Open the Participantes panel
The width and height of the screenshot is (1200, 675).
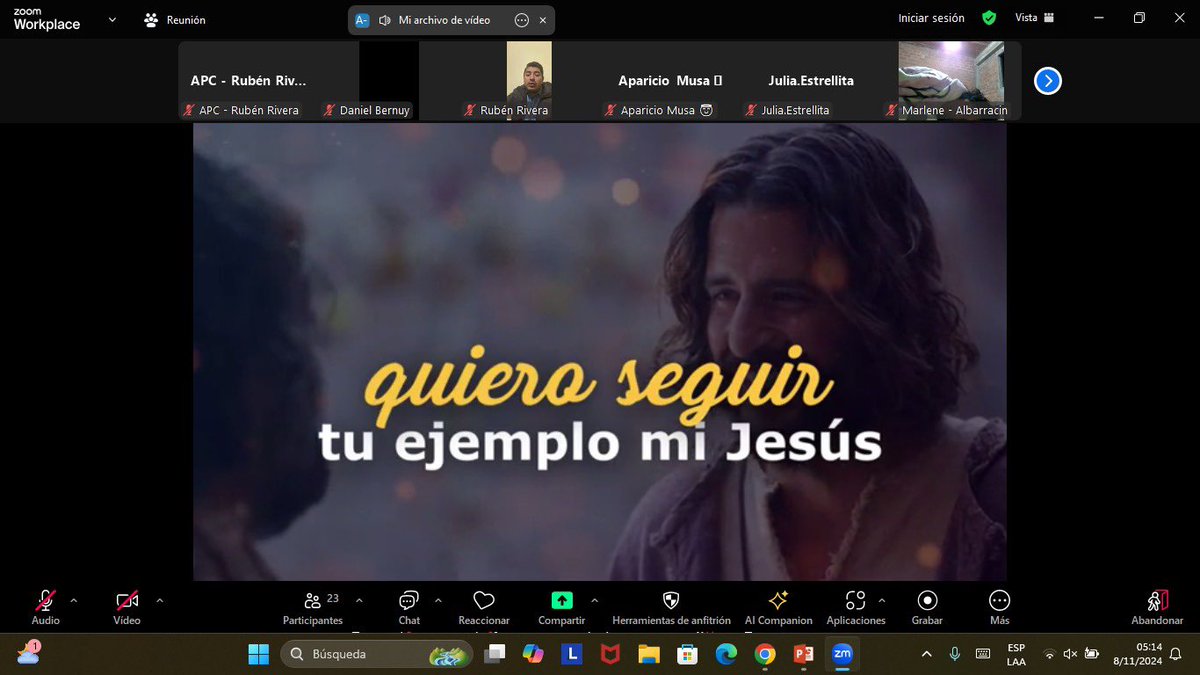tap(313, 607)
